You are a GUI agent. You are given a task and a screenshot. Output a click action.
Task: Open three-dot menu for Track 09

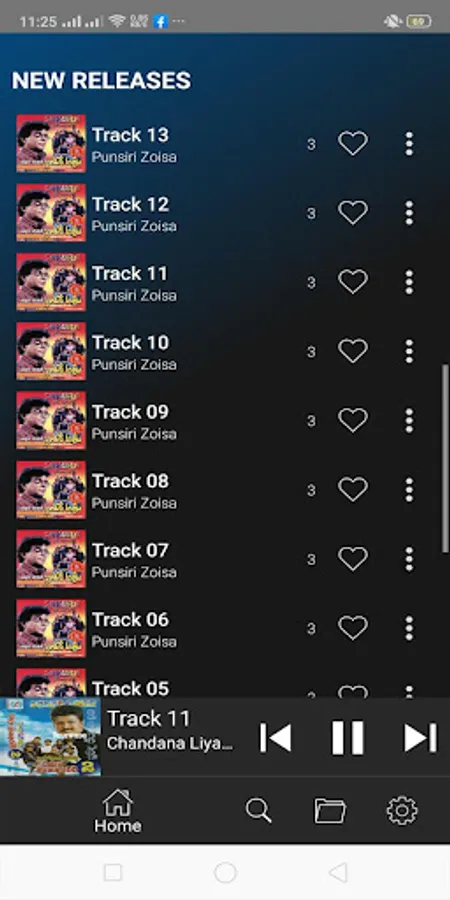[x=409, y=421]
